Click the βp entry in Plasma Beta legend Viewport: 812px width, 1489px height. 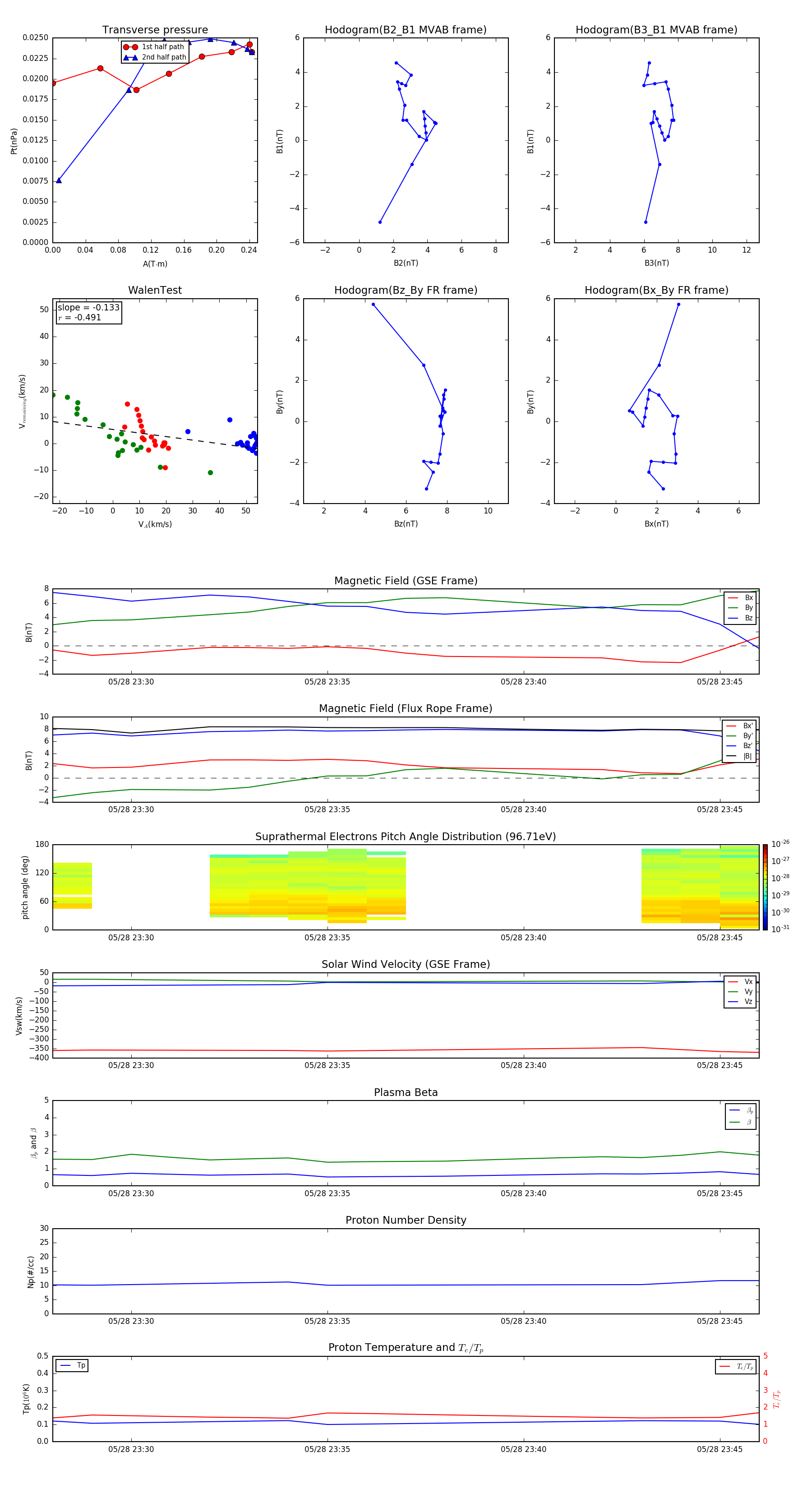741,1110
